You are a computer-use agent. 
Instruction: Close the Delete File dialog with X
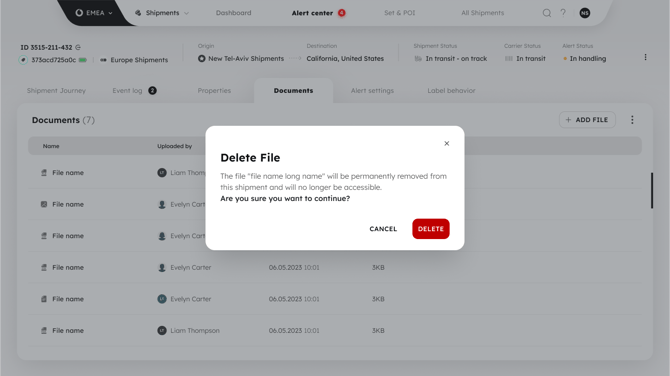447,144
